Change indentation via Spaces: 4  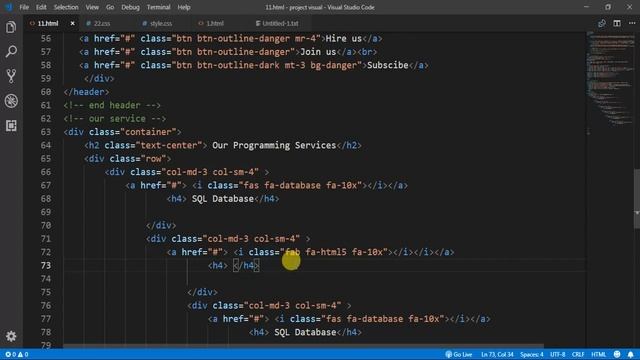pyautogui.click(x=532, y=354)
